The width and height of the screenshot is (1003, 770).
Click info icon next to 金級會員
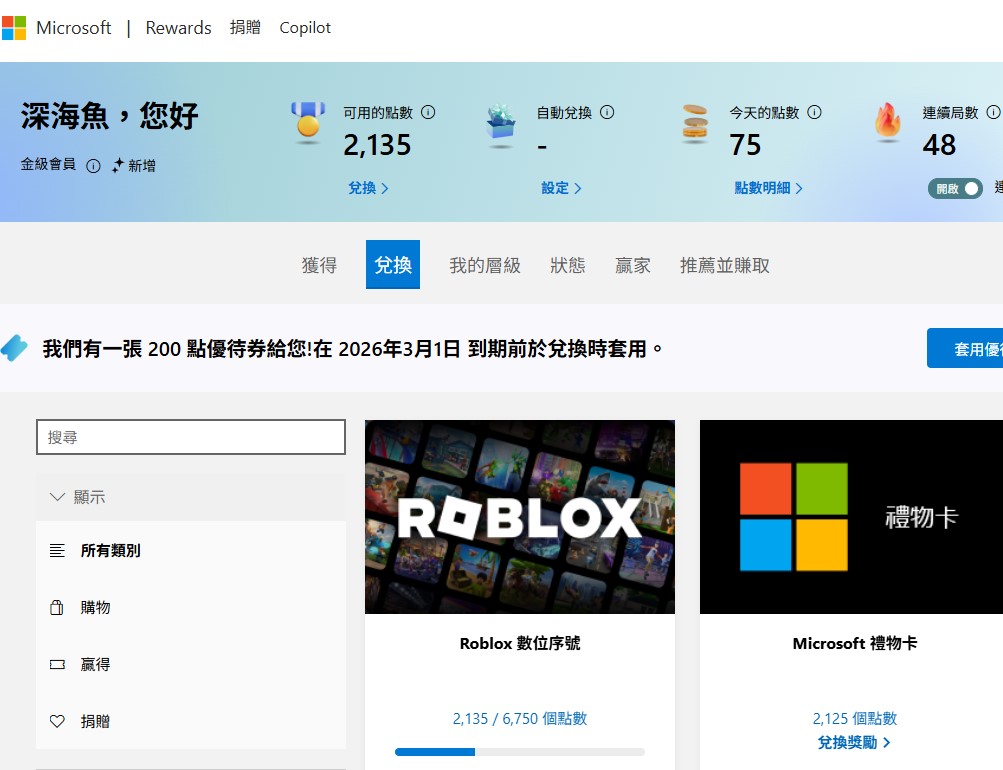(x=93, y=166)
